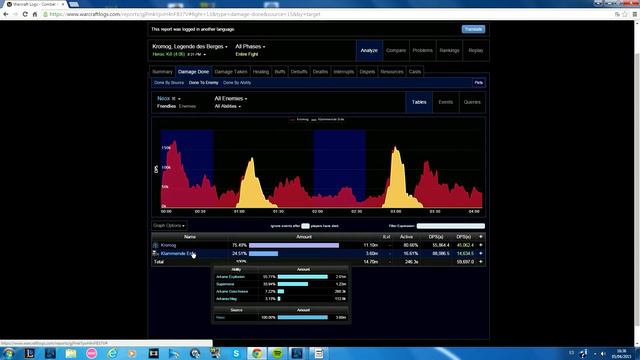Toggle the Friendlies filter
This screenshot has height=360, width=640.
coord(167,106)
